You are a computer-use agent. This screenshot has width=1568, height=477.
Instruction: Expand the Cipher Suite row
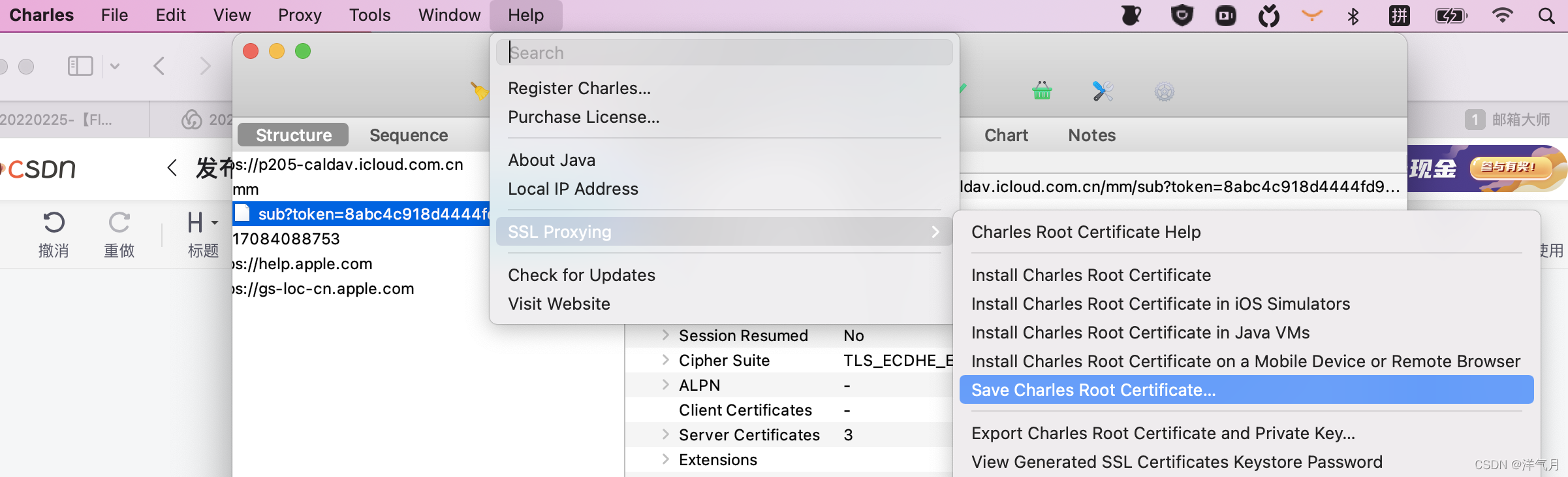(665, 359)
